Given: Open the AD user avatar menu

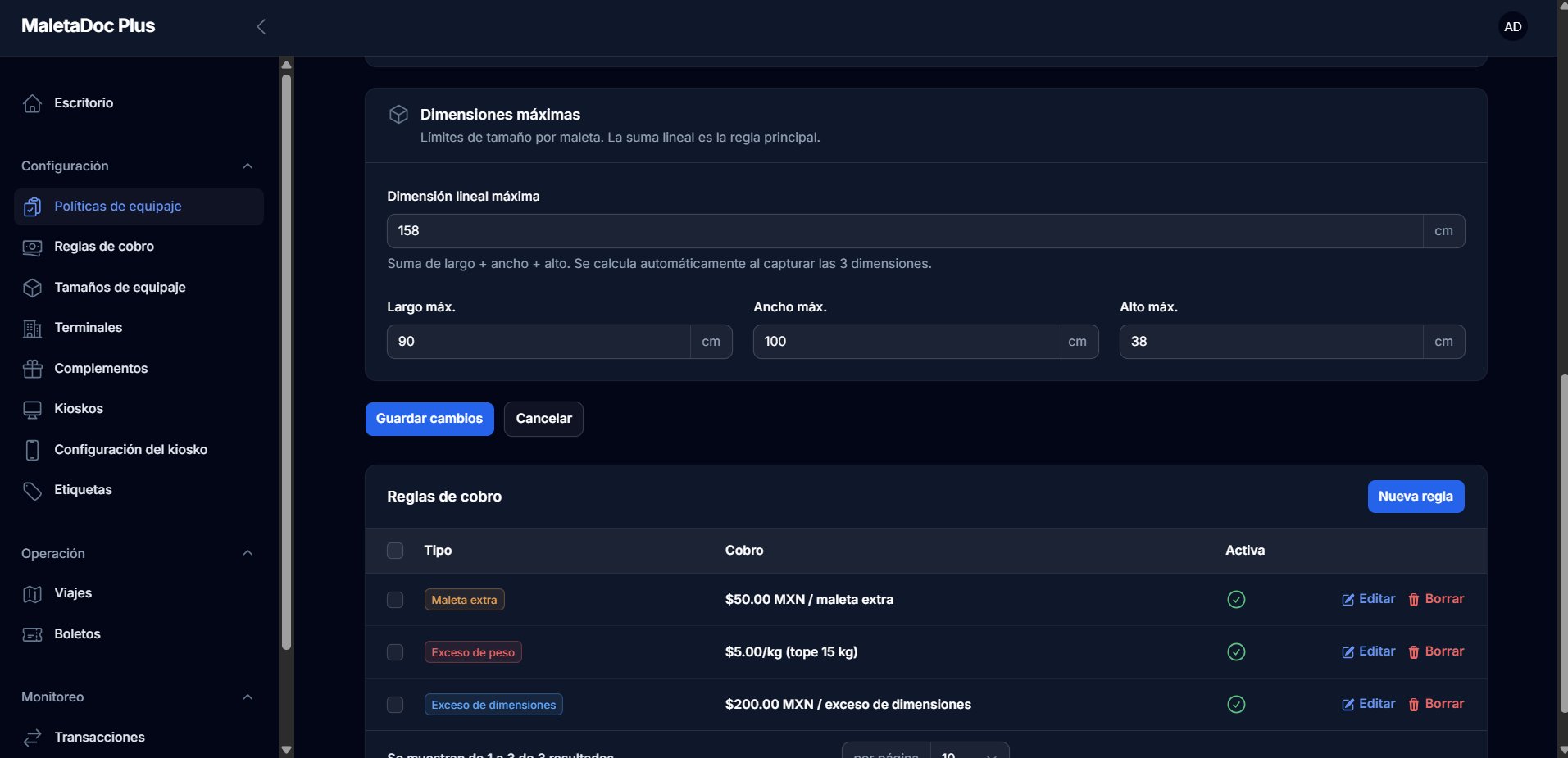Looking at the screenshot, I should [x=1513, y=26].
